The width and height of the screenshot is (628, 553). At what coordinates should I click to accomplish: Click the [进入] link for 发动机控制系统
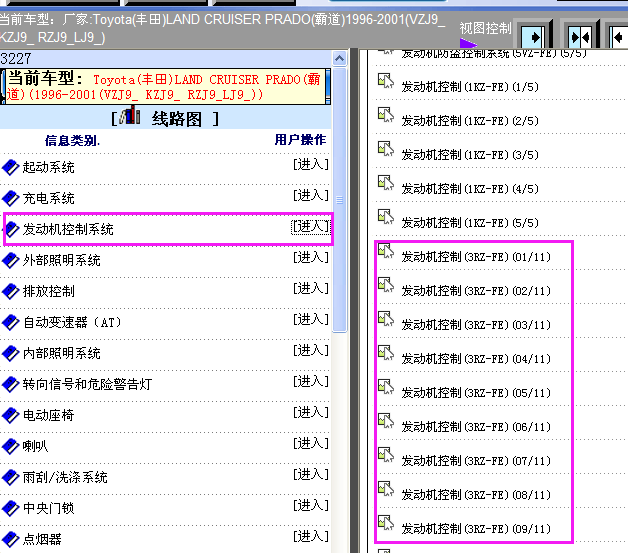pos(311,227)
